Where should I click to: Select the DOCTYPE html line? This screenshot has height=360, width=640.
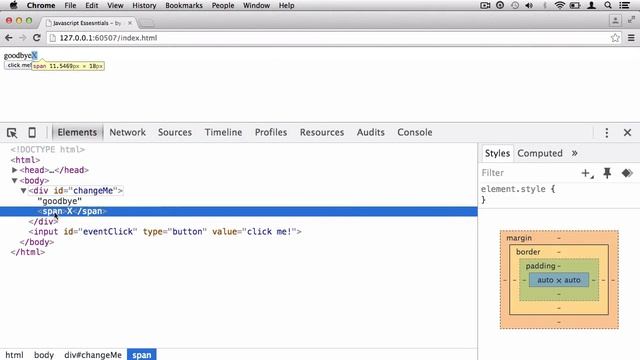click(x=48, y=149)
